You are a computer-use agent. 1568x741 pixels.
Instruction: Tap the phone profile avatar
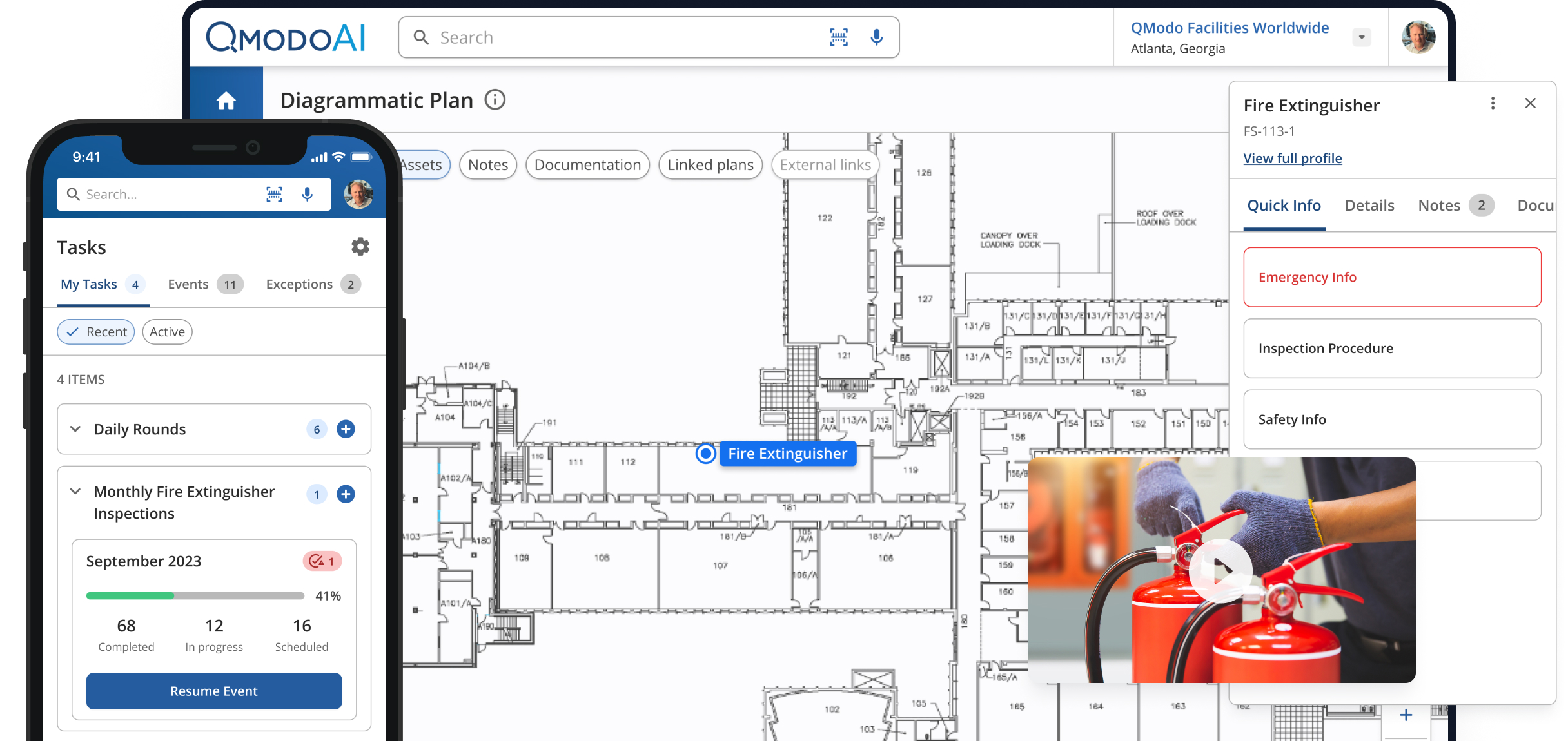coord(358,194)
